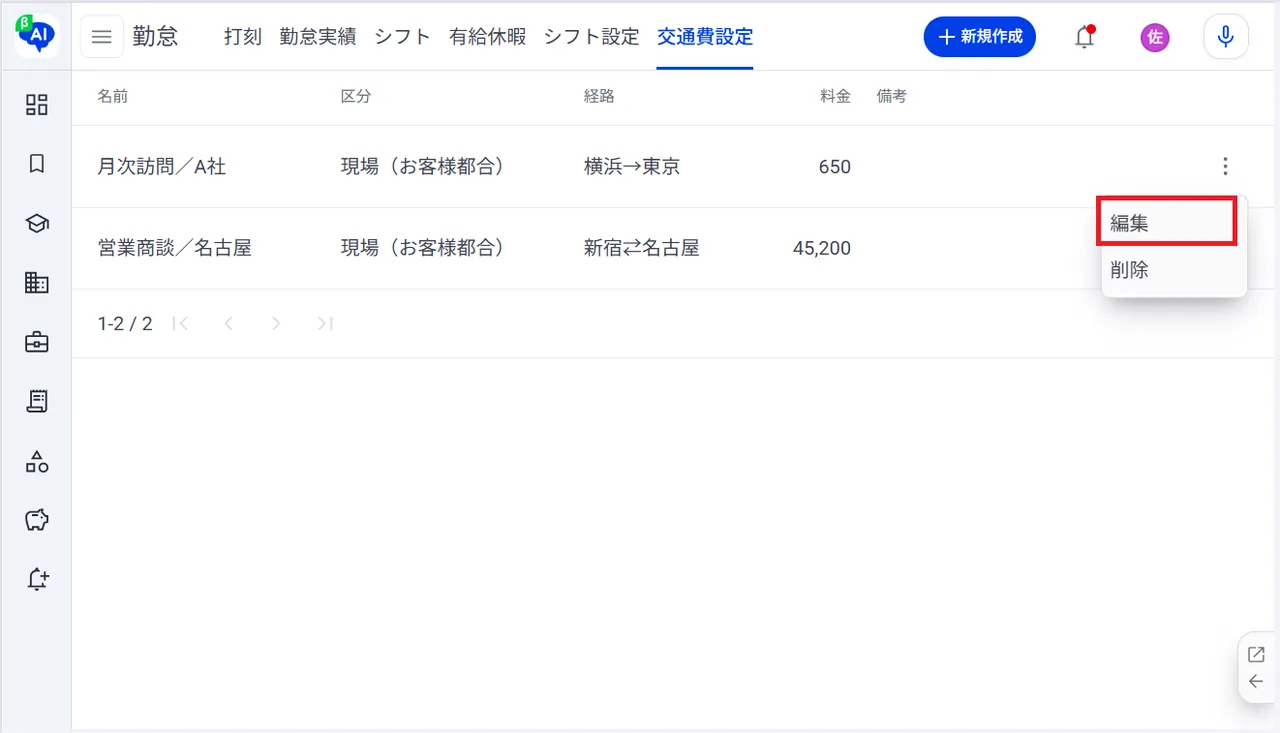The width and height of the screenshot is (1280, 733).
Task: Click the open-in-new-window icon
Action: 1256,655
